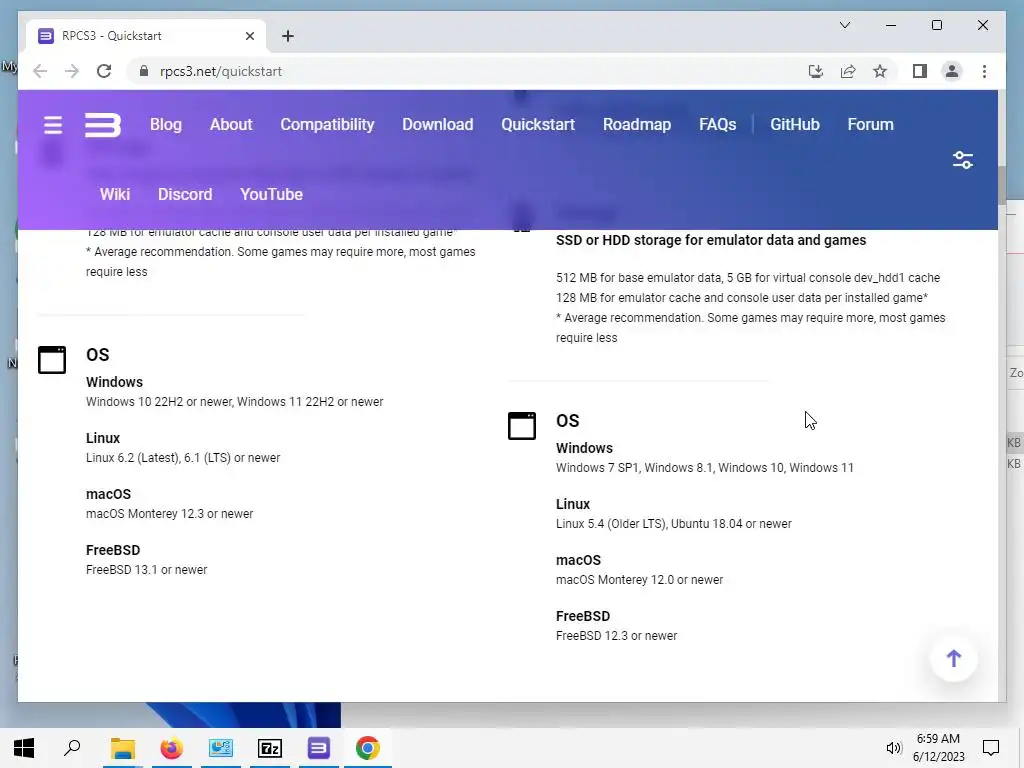Image resolution: width=1024 pixels, height=768 pixels.
Task: Open the Blog menu item
Action: [x=166, y=125]
